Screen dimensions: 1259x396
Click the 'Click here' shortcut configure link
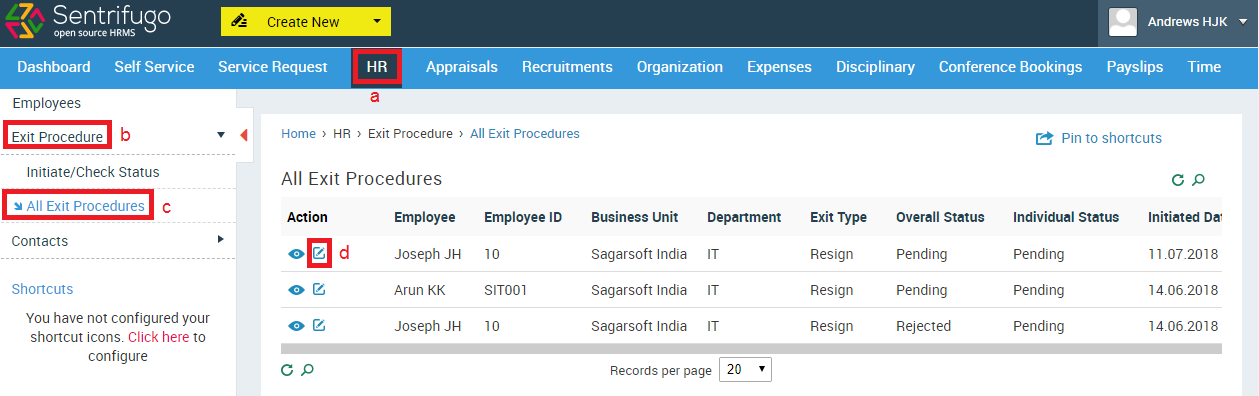tap(158, 337)
